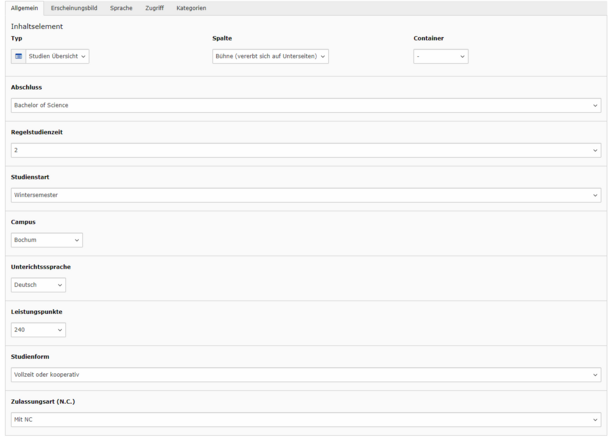610x438 pixels.
Task: Expand the Studienform dropdown showing Vollzeit oder kooperativ
Action: 306,375
